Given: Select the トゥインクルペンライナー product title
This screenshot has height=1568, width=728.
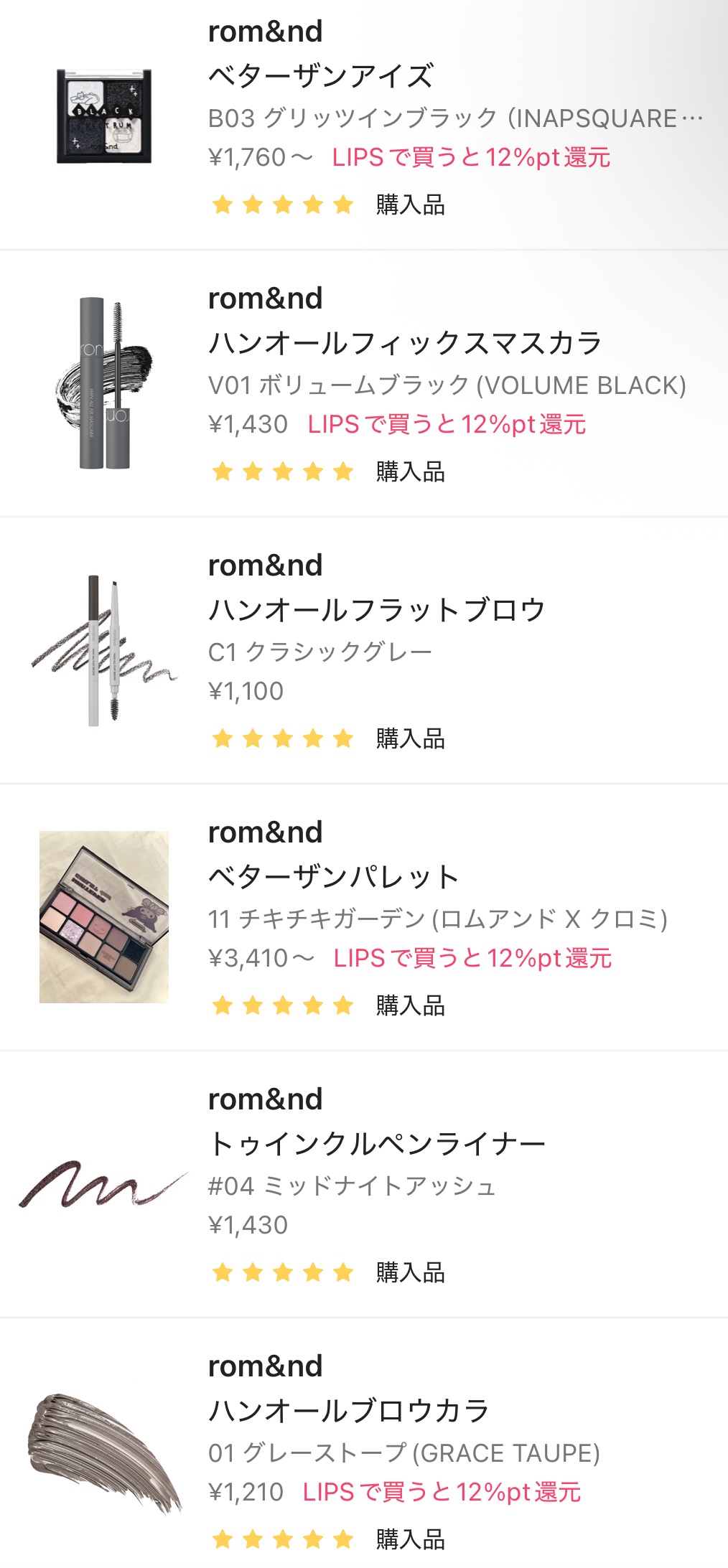Looking at the screenshot, I should 377,1143.
